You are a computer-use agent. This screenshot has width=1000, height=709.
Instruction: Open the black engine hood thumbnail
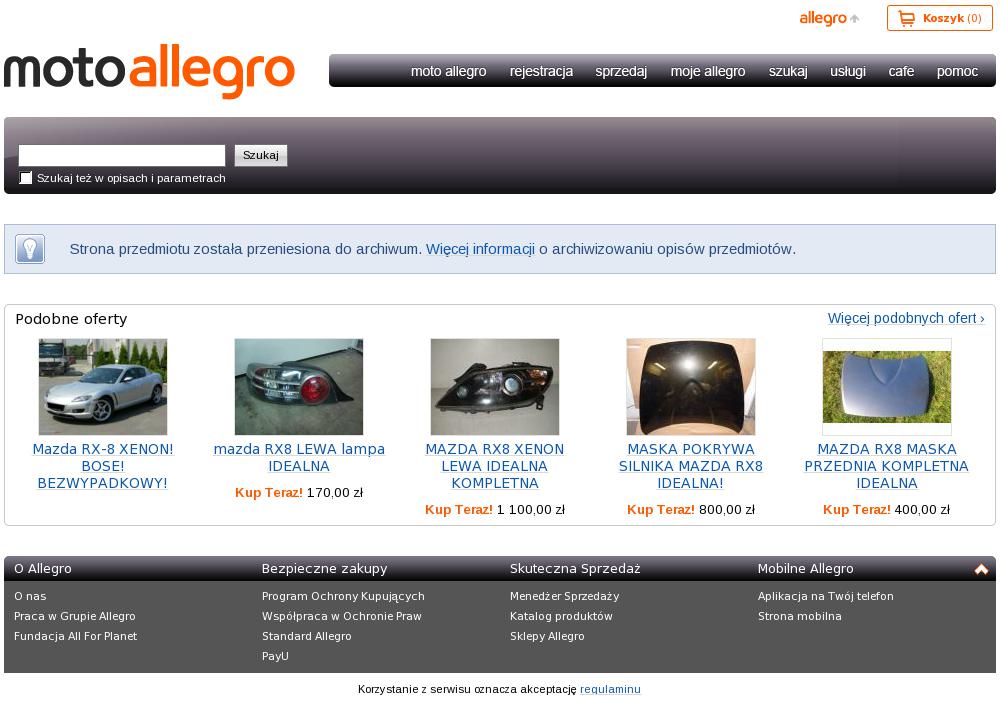691,387
